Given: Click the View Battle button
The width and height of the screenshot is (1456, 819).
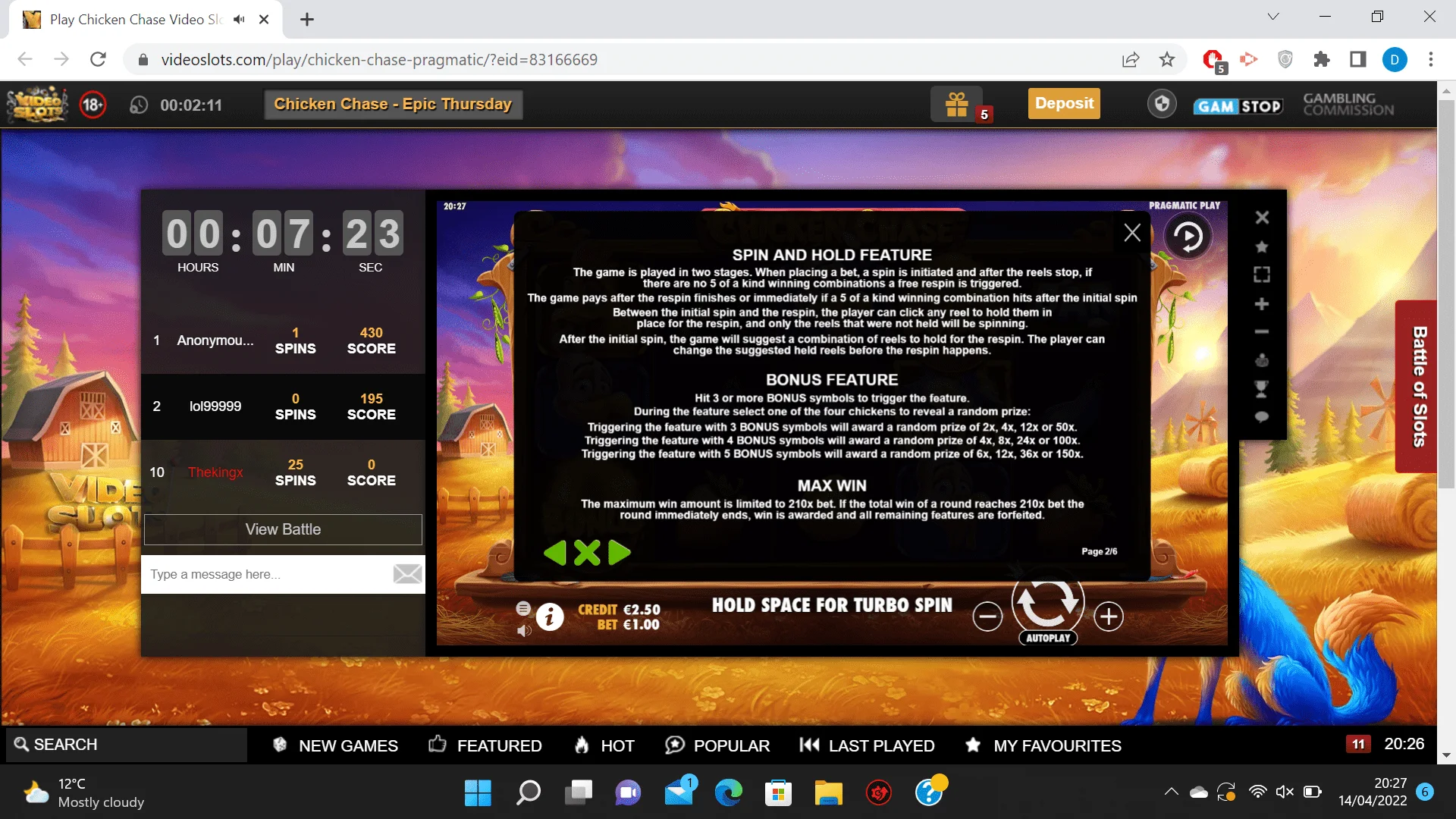Looking at the screenshot, I should (x=283, y=529).
